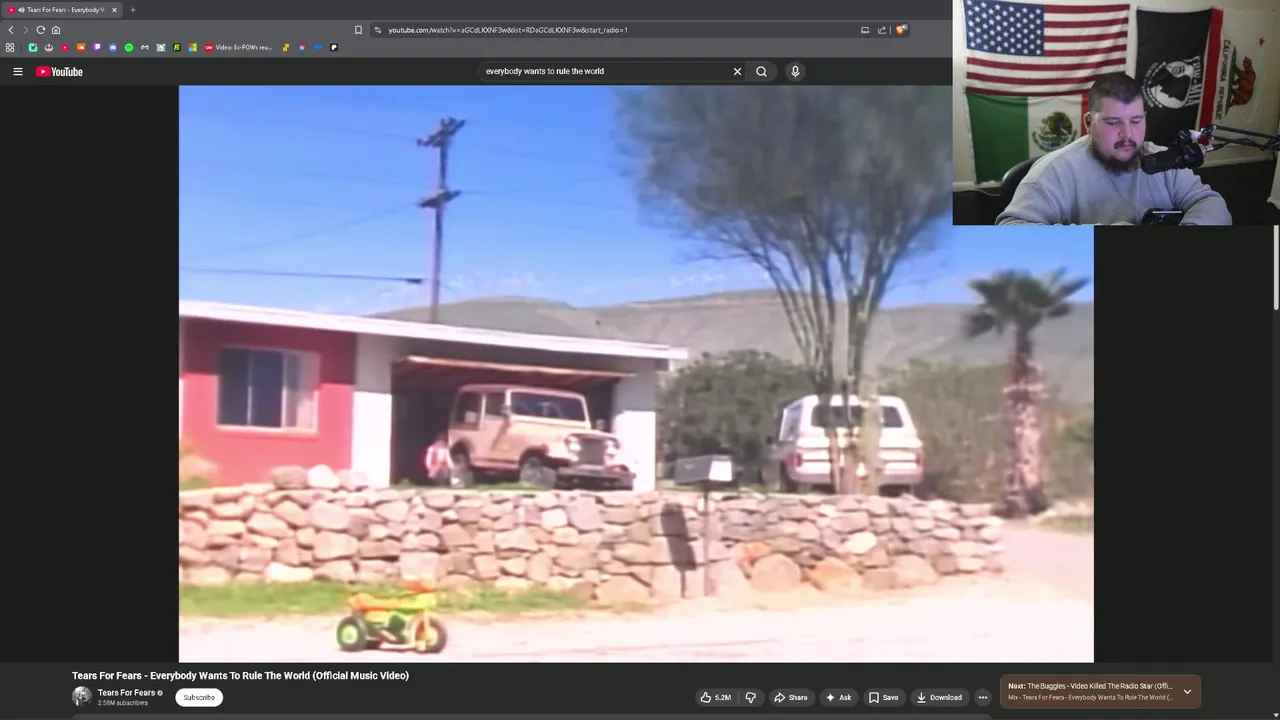1280x720 pixels.
Task: Close the Tears For Fears browser tab
Action: tap(114, 10)
